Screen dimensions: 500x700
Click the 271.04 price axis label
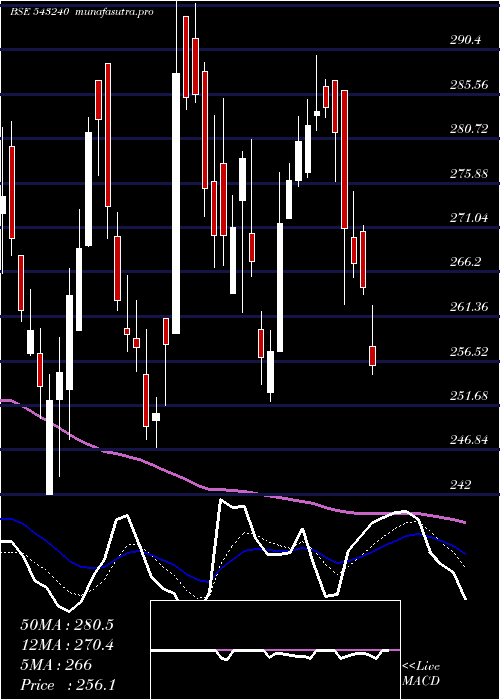click(x=469, y=218)
